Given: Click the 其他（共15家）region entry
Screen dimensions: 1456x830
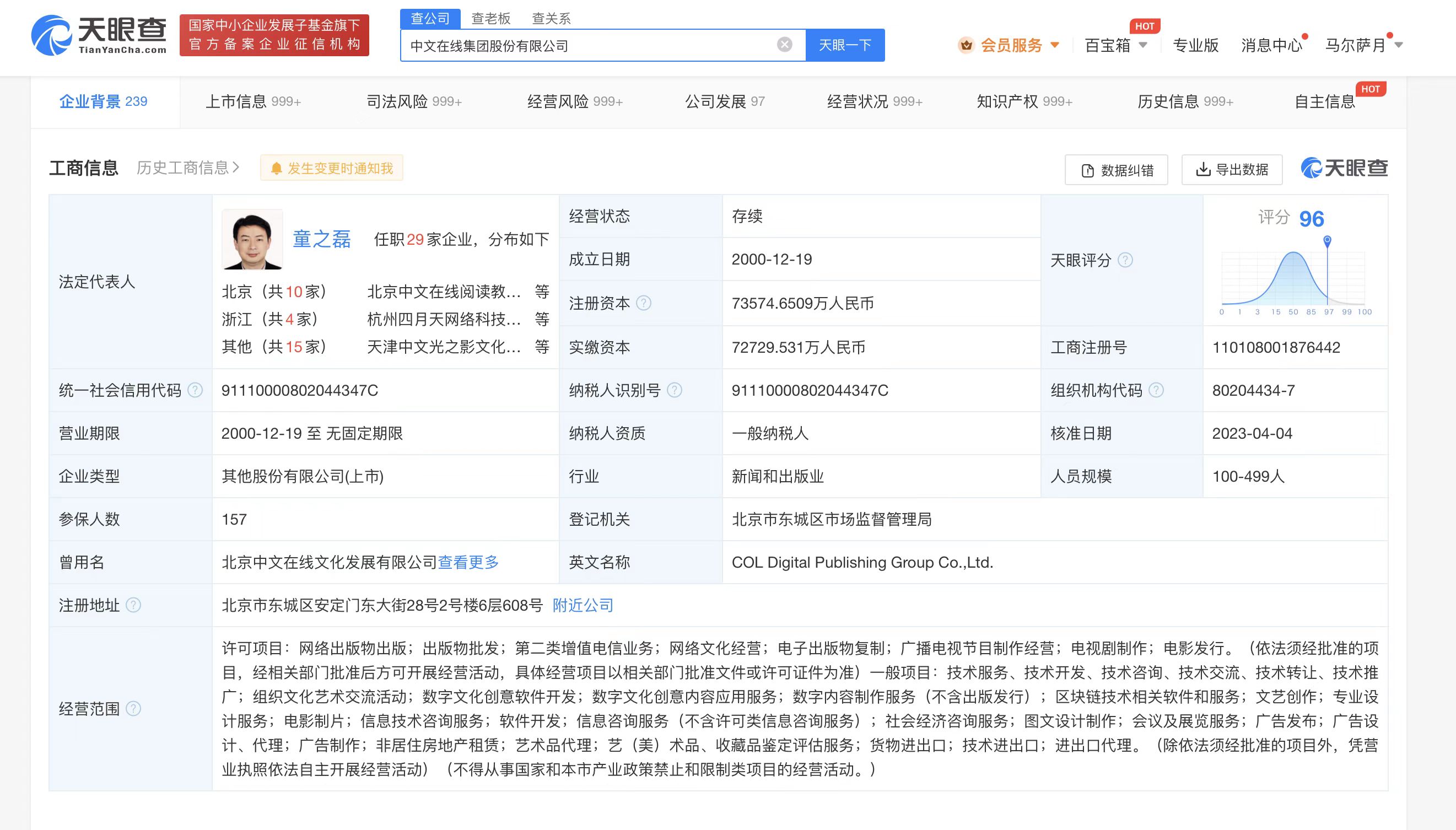Looking at the screenshot, I should [x=274, y=346].
